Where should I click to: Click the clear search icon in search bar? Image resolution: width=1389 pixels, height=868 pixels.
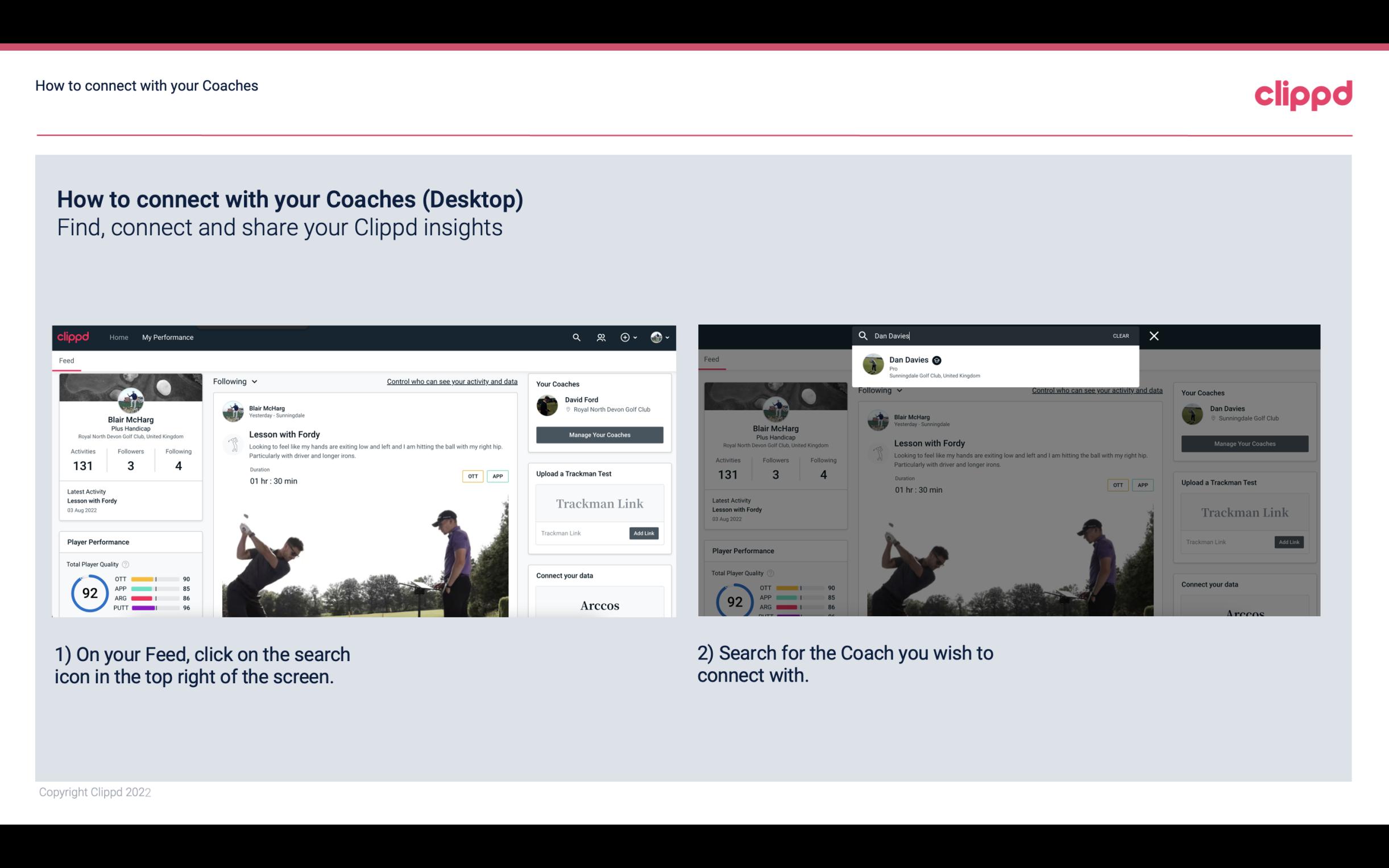point(1120,335)
